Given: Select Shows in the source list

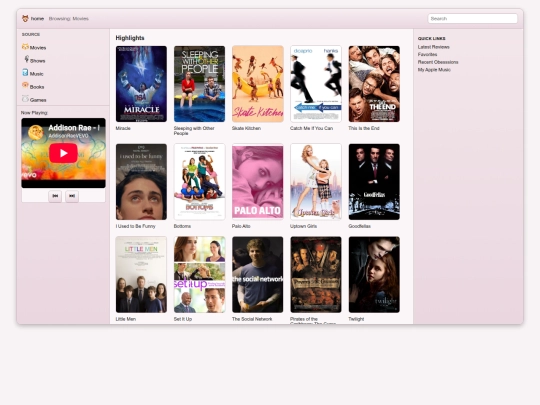Looking at the screenshot, I should pos(38,61).
